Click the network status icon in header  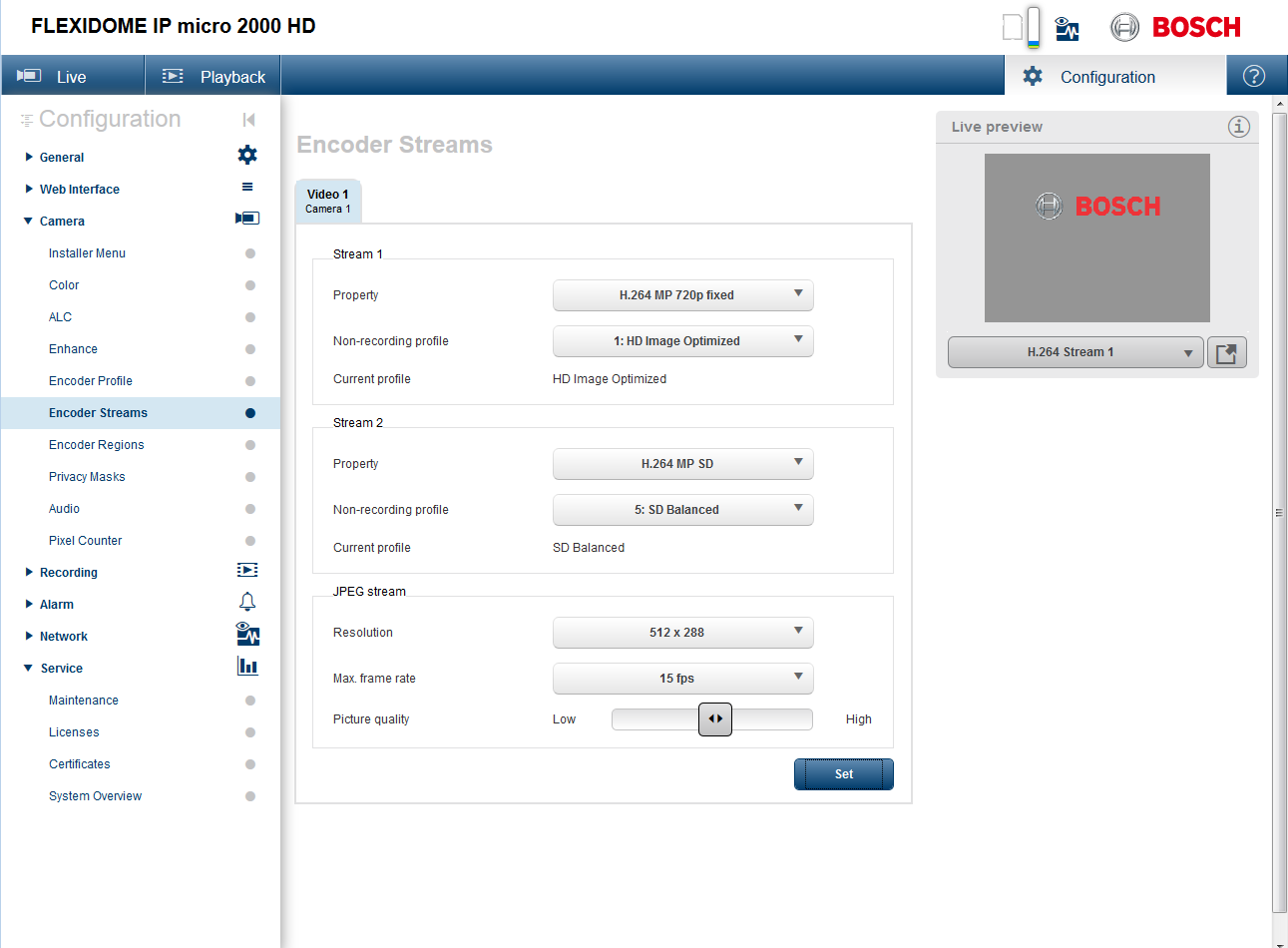(x=1067, y=28)
